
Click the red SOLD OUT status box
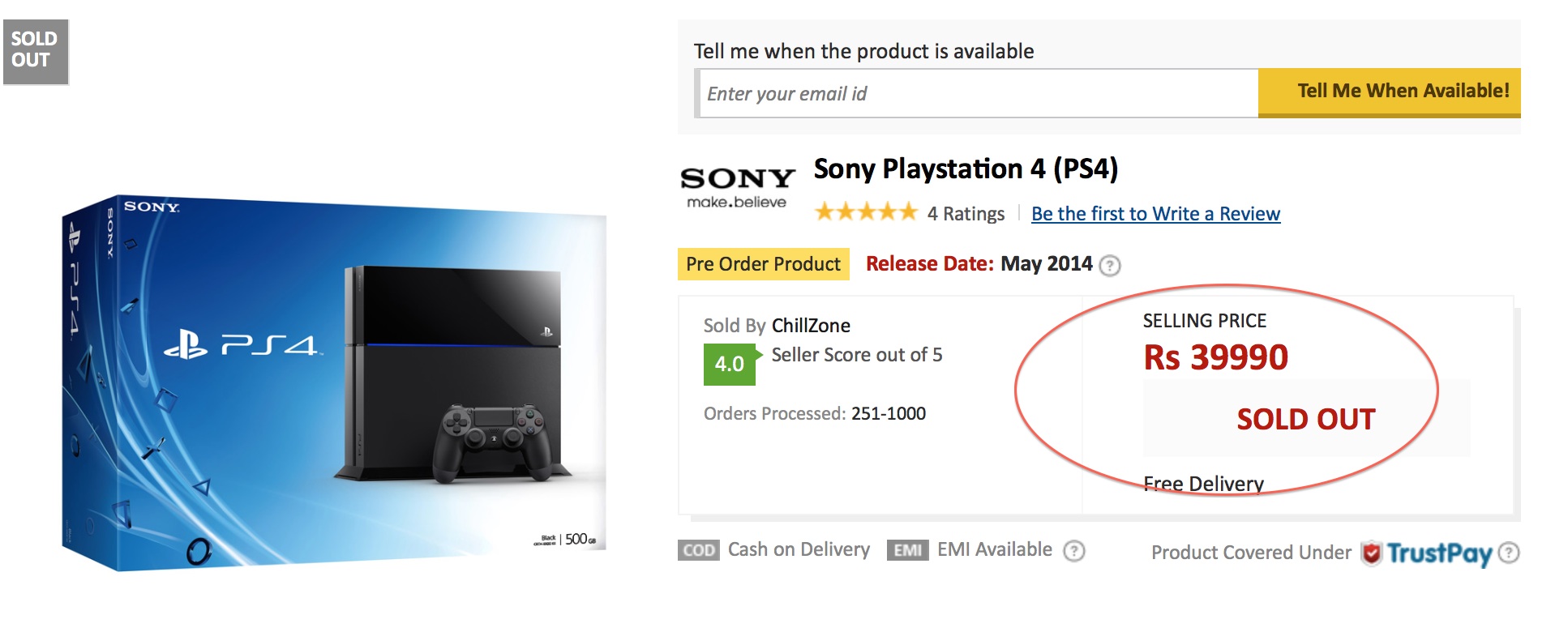tap(1305, 419)
